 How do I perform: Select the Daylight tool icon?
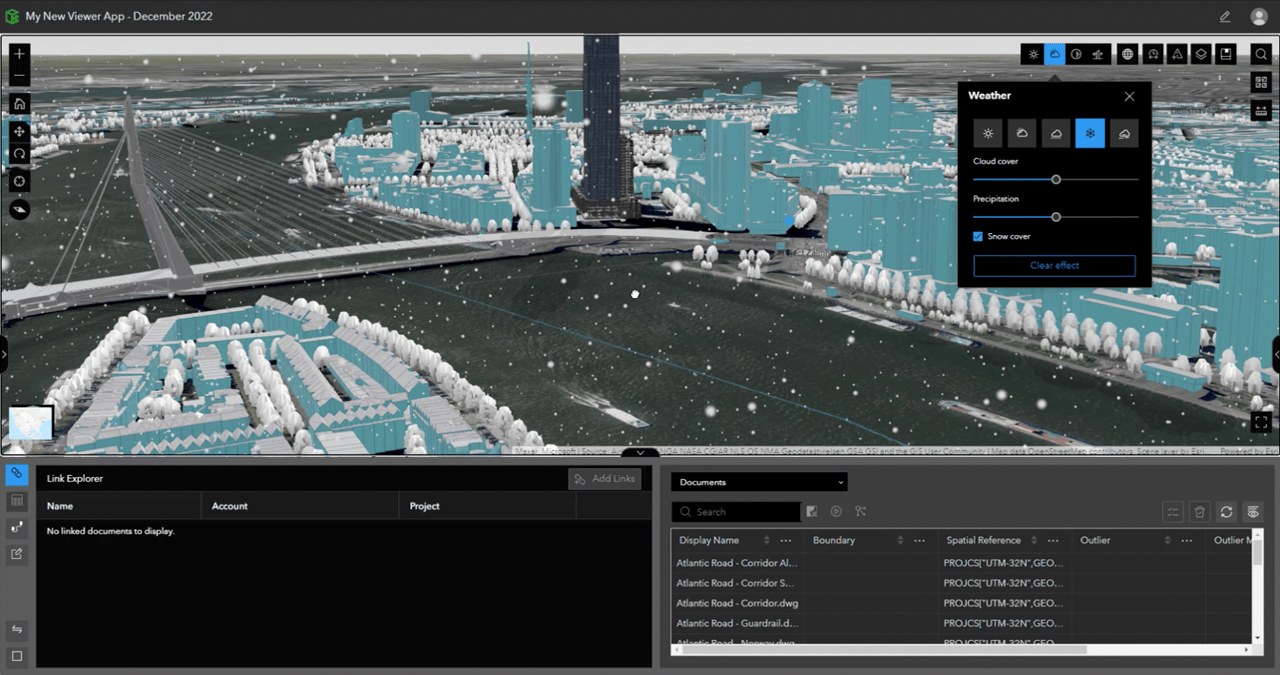[1033, 54]
